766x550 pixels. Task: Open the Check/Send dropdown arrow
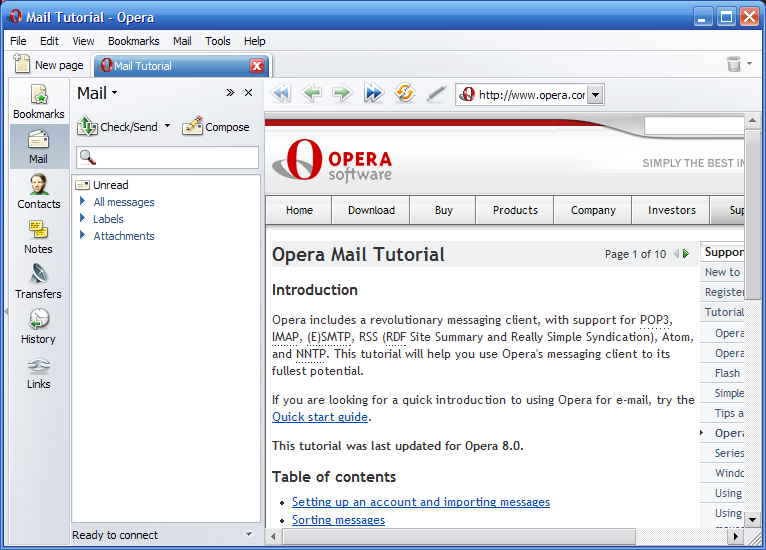click(168, 126)
